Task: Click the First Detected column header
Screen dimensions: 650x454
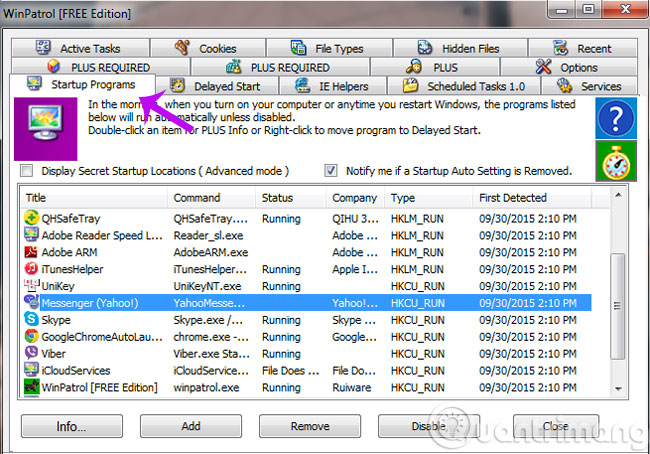Action: click(532, 198)
